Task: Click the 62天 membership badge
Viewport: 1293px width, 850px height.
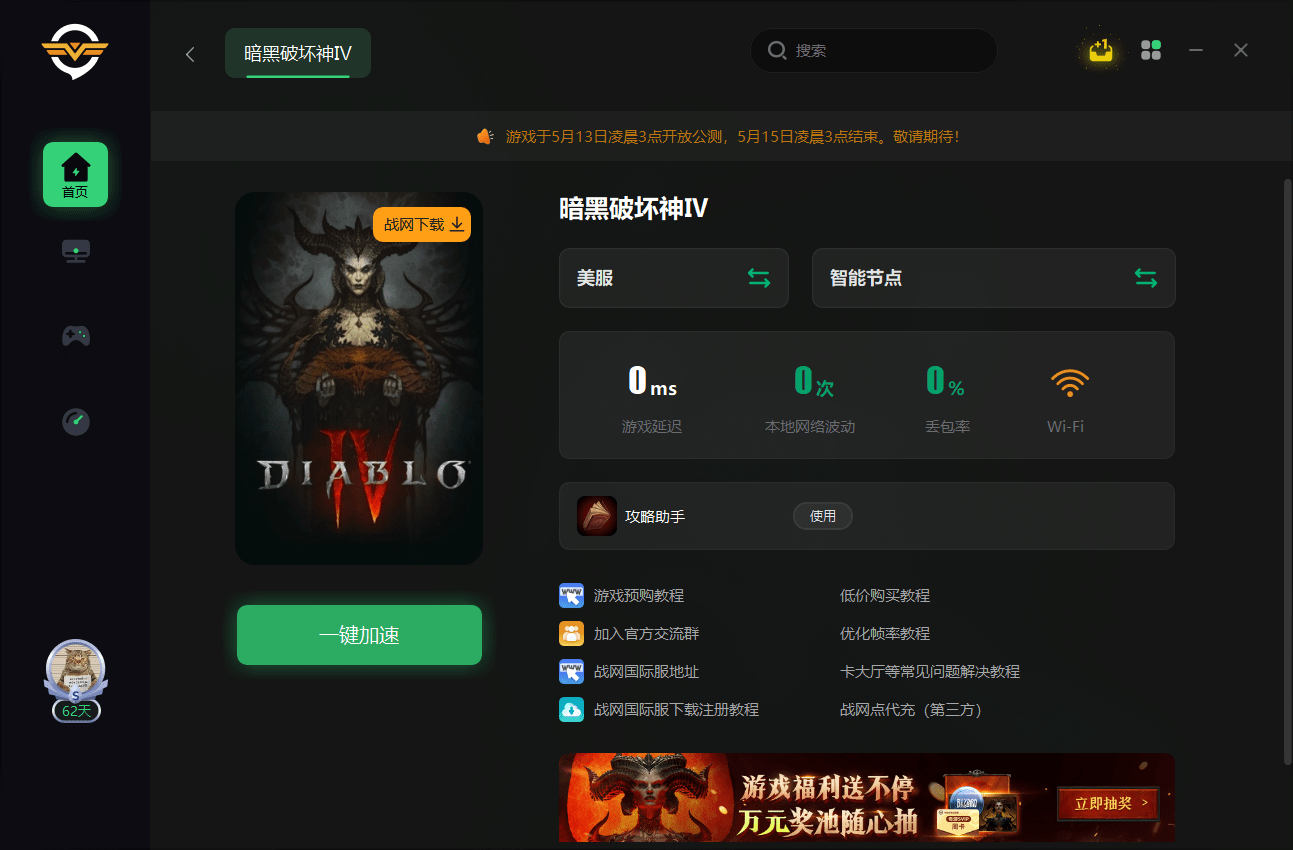Action: click(76, 711)
